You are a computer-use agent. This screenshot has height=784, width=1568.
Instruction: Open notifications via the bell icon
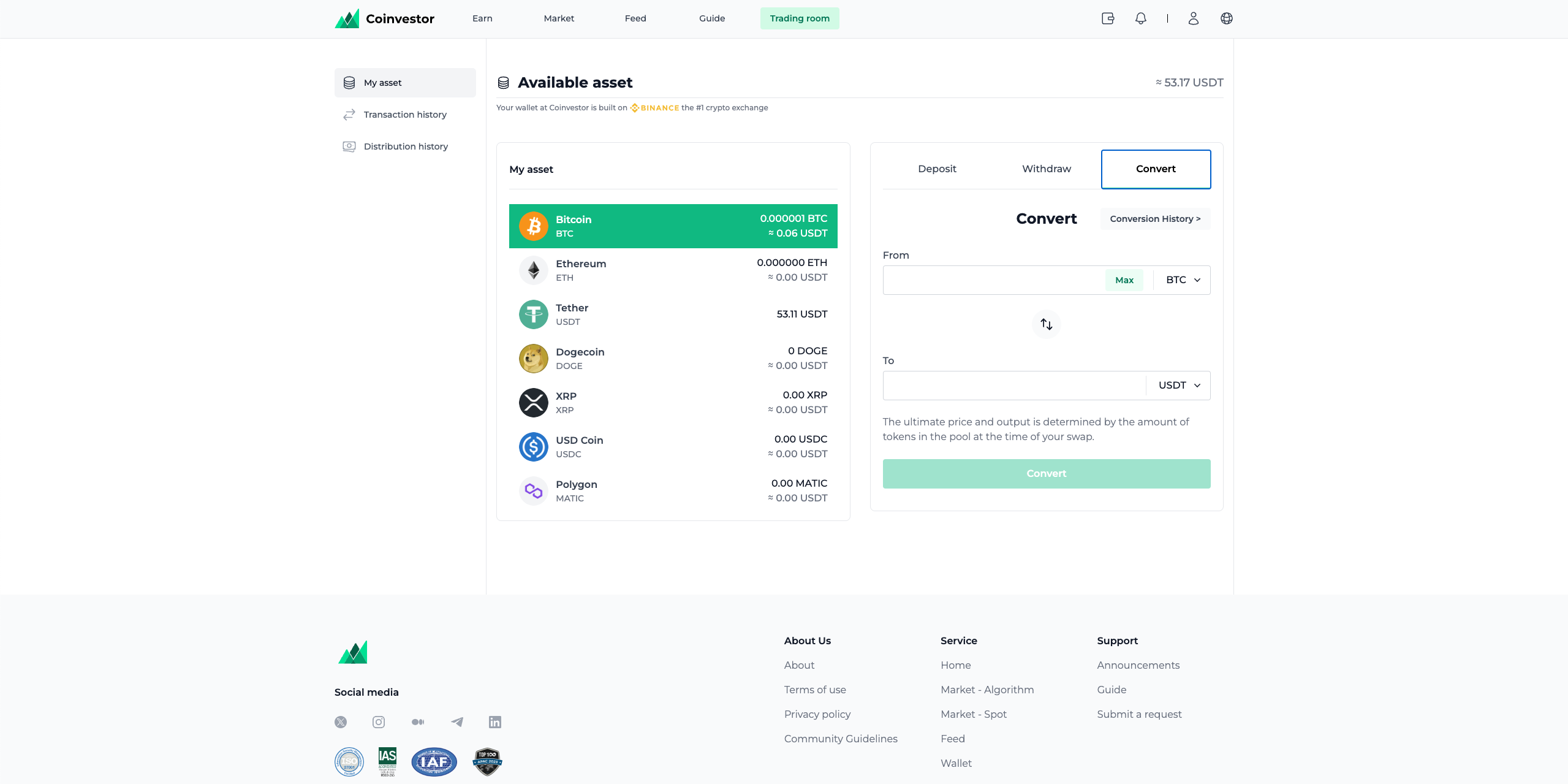pos(1140,18)
